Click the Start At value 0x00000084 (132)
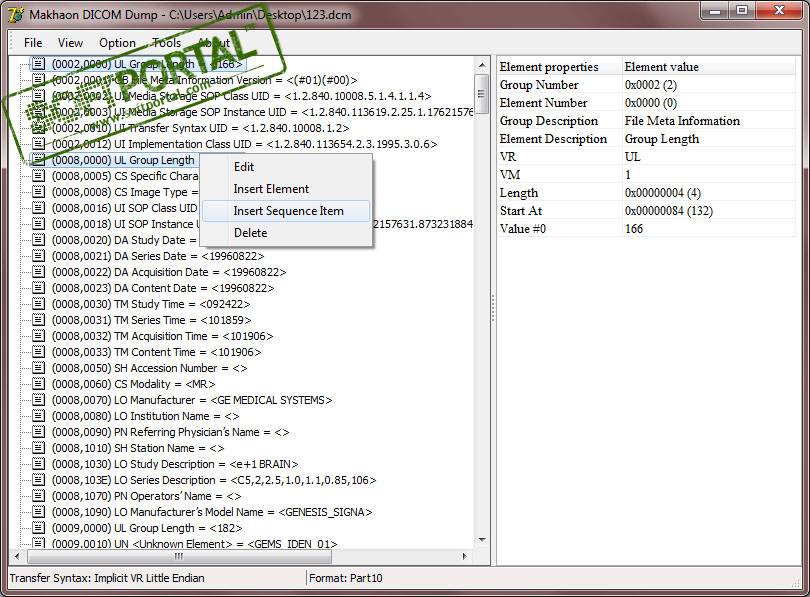This screenshot has width=810, height=597. click(668, 211)
